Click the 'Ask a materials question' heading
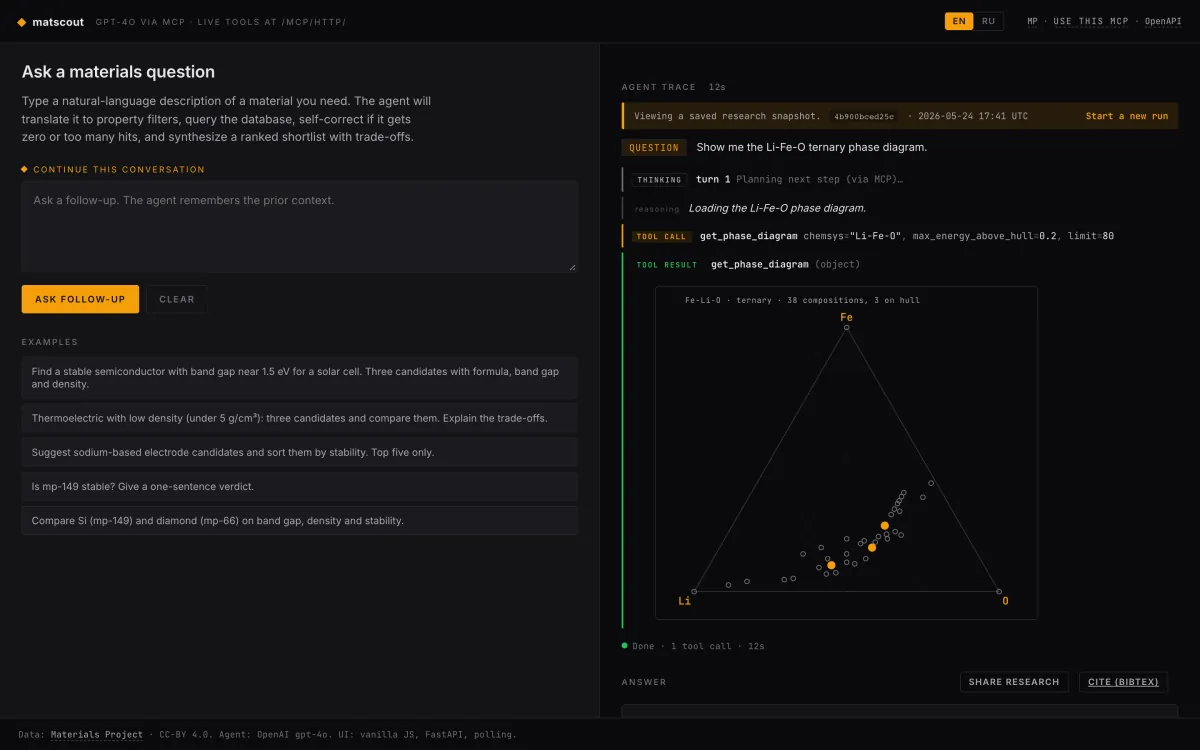The width and height of the screenshot is (1200, 750). click(118, 72)
